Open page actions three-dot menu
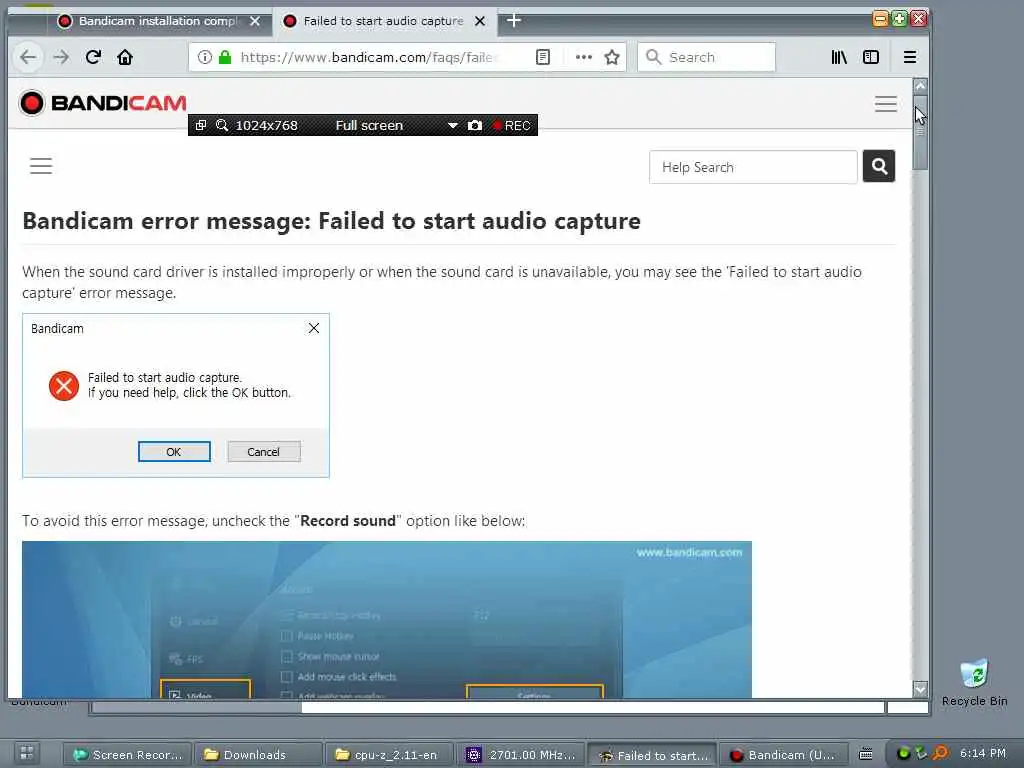The image size is (1024, 768). pos(584,57)
